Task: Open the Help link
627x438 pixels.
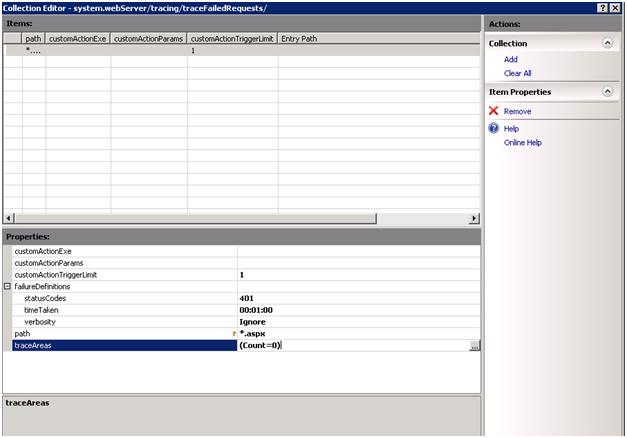Action: point(511,128)
